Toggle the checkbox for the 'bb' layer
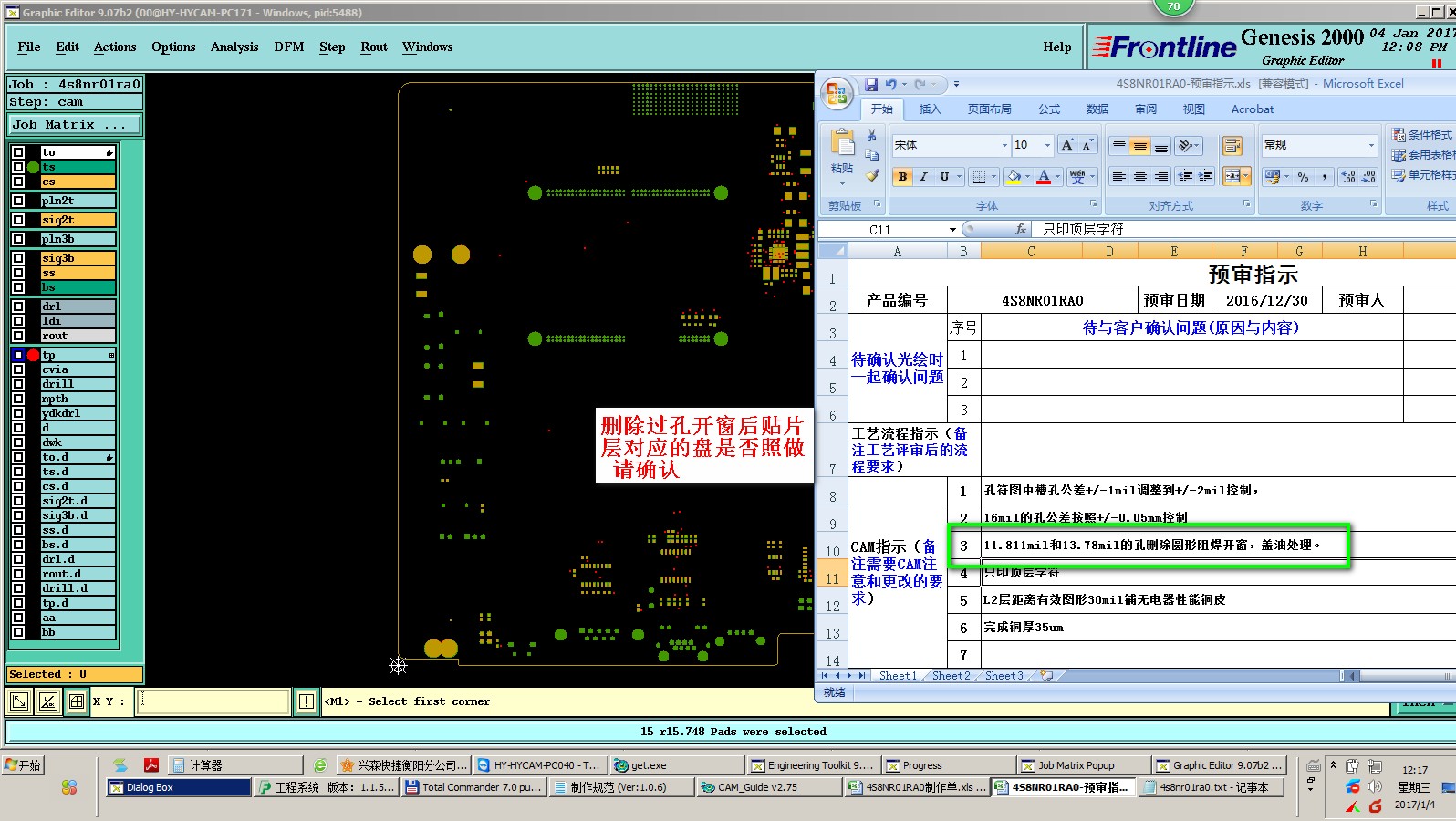 point(18,632)
